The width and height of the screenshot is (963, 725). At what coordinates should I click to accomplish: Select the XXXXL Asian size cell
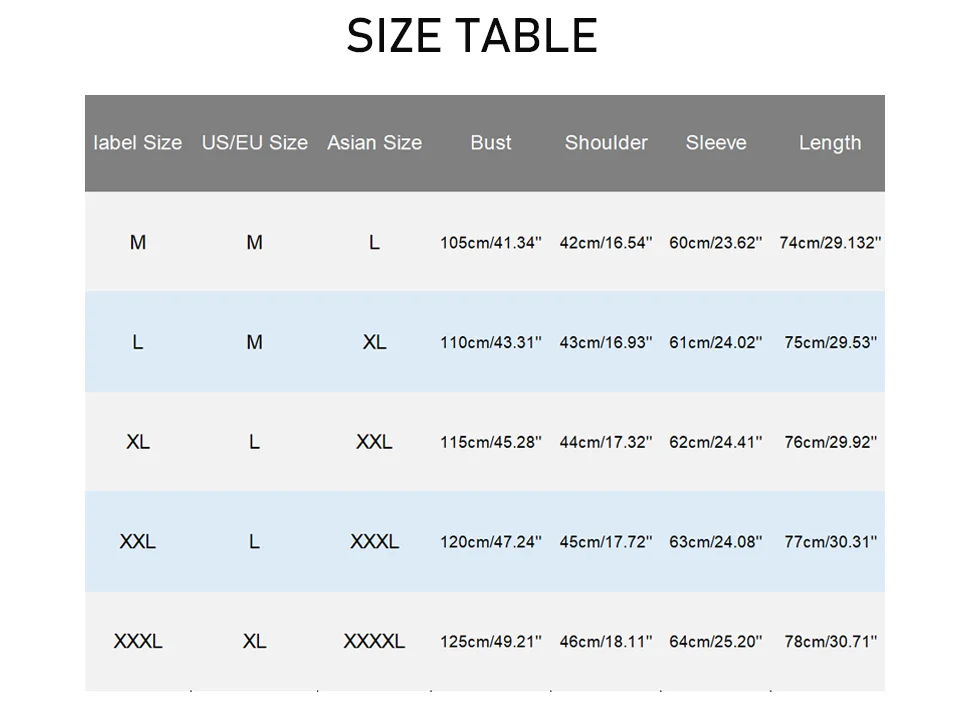374,641
